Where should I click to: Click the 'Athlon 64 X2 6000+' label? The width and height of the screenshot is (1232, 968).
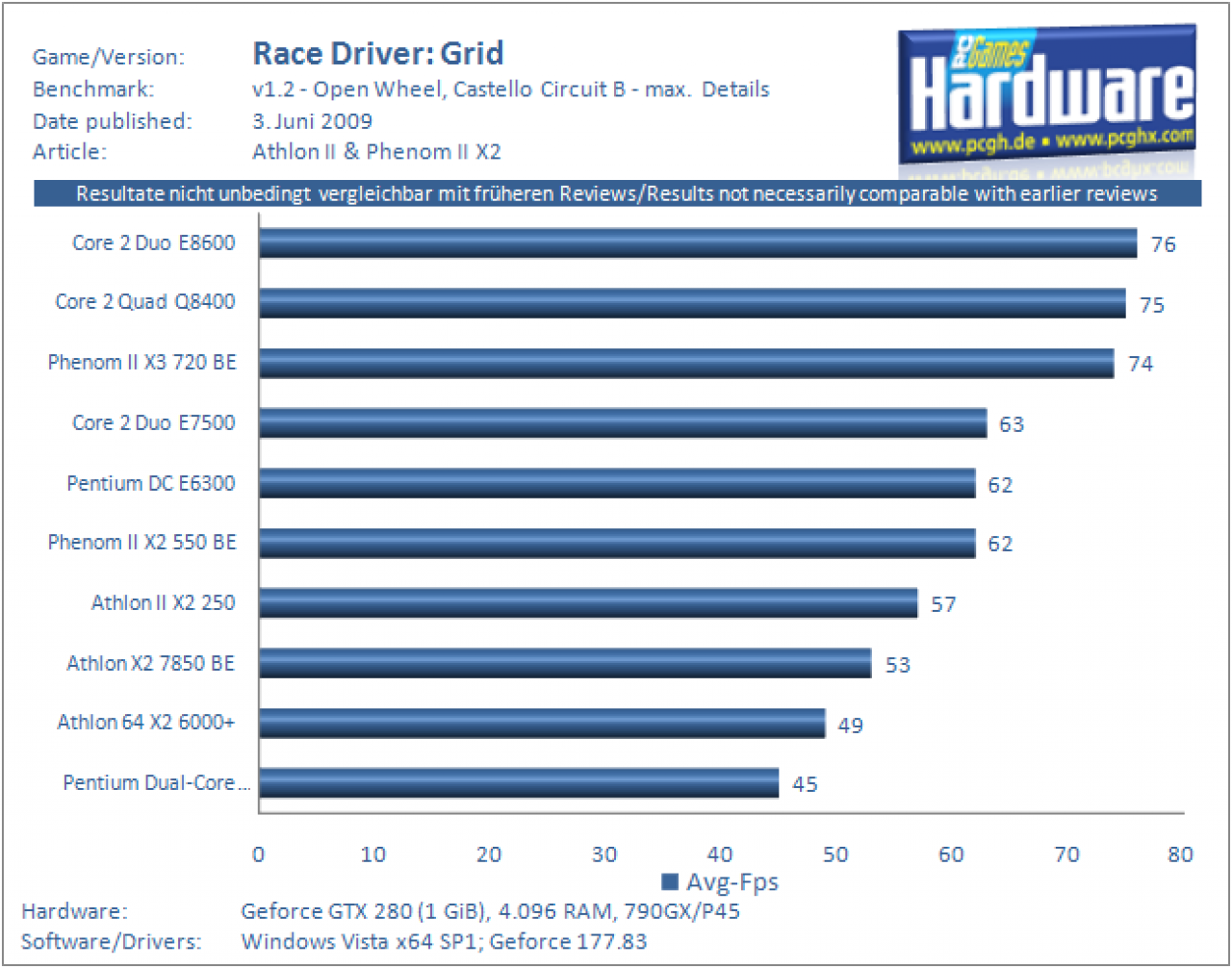(x=146, y=723)
